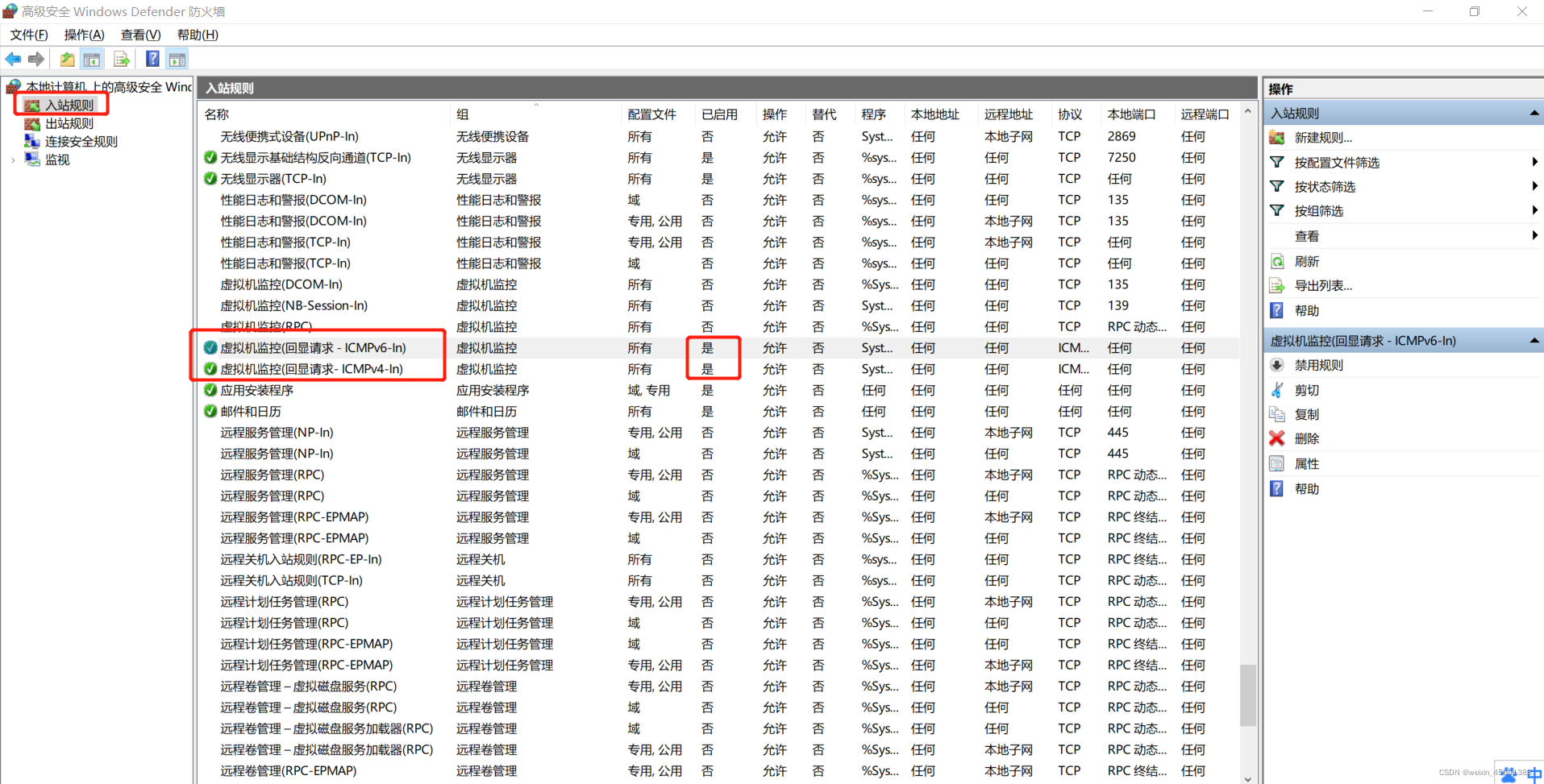Select the 虚拟机监控(DCOM-In) rule row

[718, 284]
